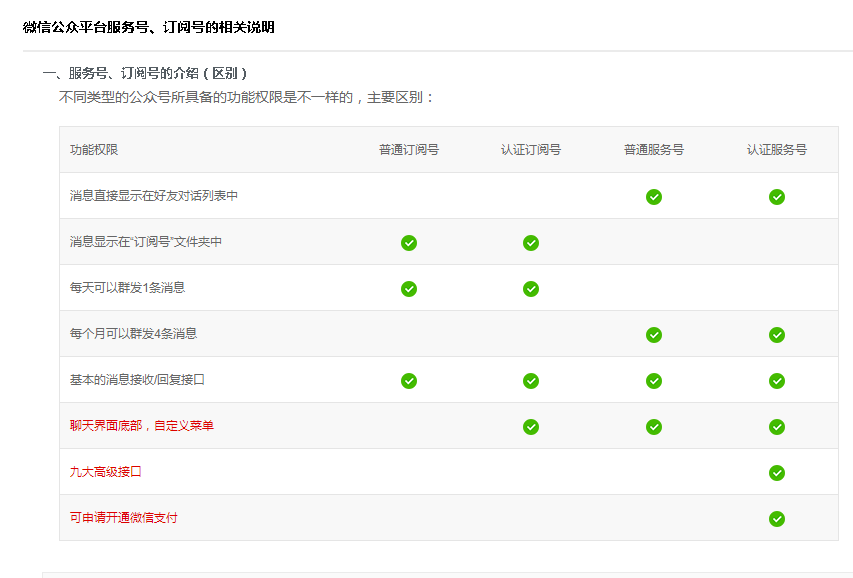Click 认证订阅号 checkmark in 聊天界面底部 row
Screen dimensions: 853x578
(x=531, y=427)
